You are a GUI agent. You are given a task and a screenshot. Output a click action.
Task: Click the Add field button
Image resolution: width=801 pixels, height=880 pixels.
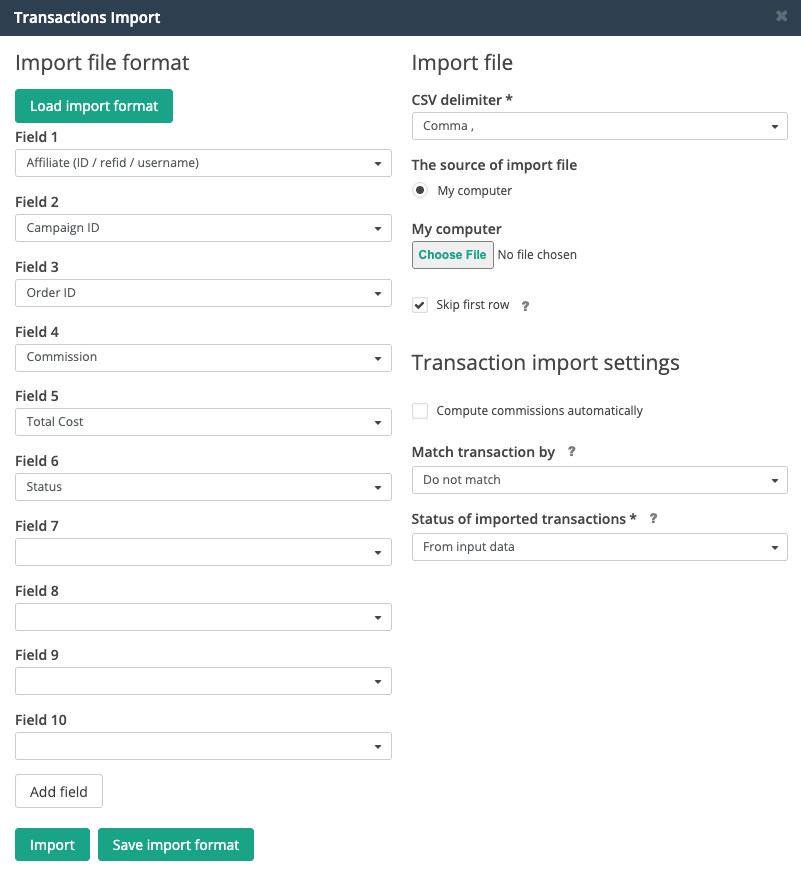[59, 791]
